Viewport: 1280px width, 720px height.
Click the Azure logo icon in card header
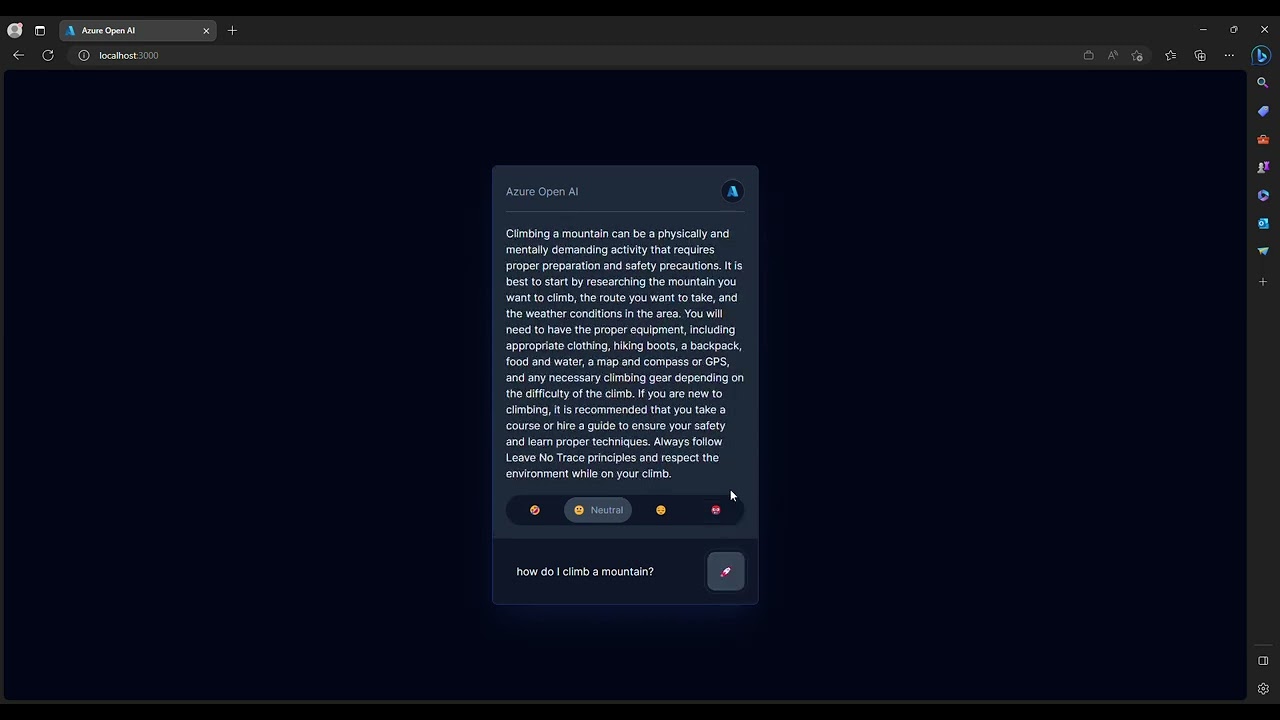pos(732,191)
